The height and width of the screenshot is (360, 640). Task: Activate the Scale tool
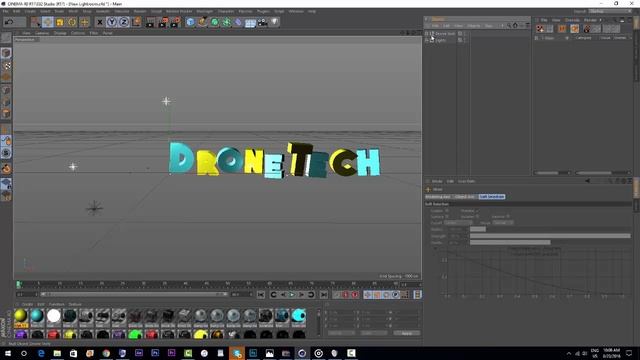[60, 22]
